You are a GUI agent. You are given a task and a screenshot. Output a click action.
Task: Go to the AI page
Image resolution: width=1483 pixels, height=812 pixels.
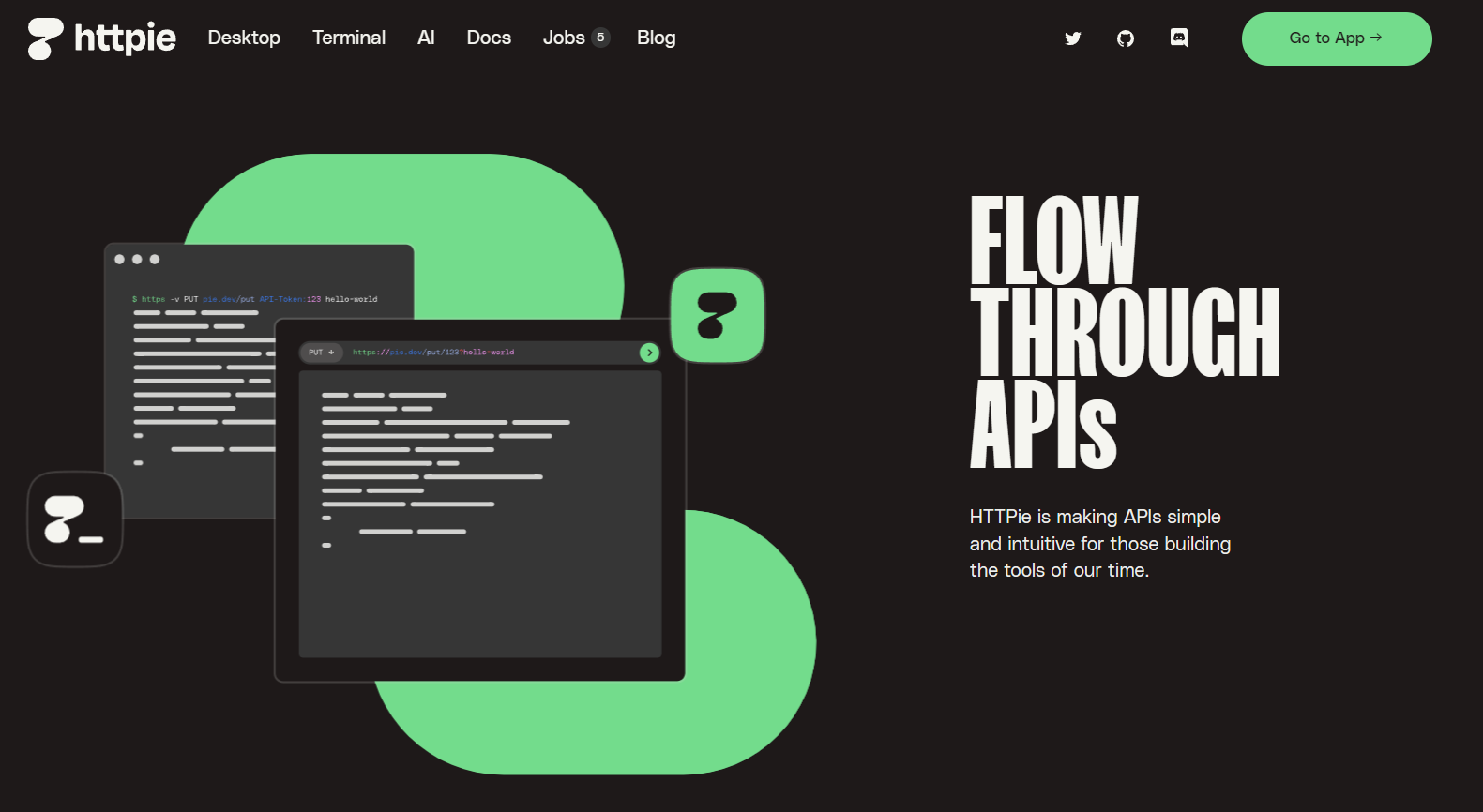click(426, 38)
